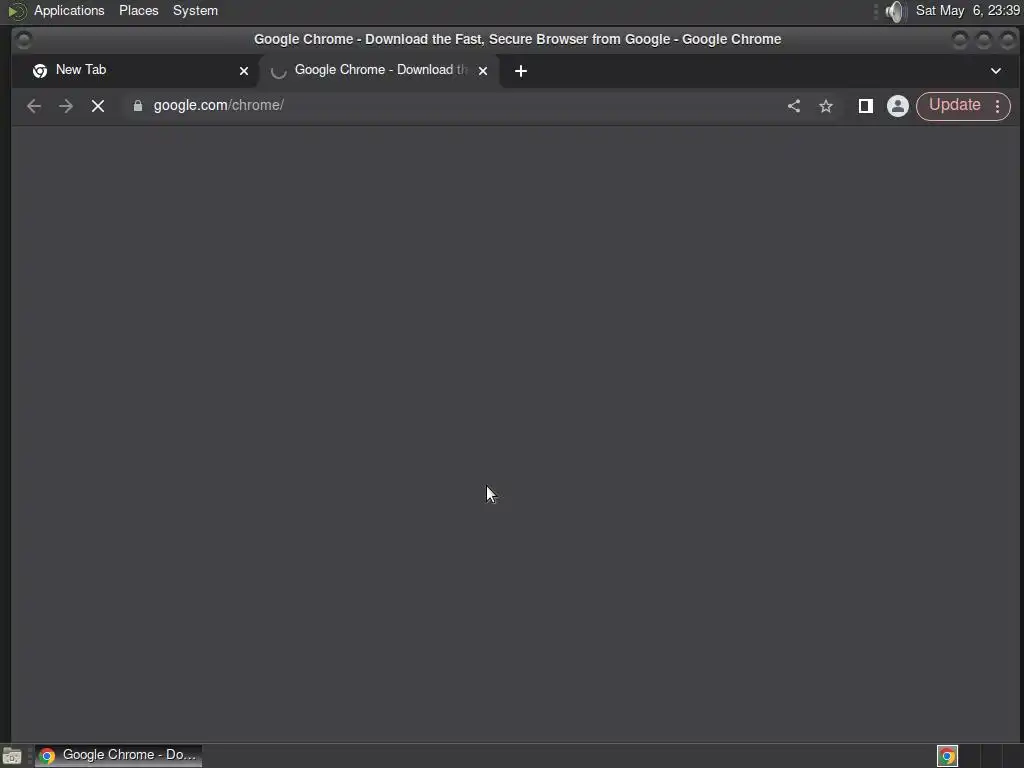Click the distro logo icon in top panel
The width and height of the screenshot is (1024, 768).
click(x=16, y=11)
